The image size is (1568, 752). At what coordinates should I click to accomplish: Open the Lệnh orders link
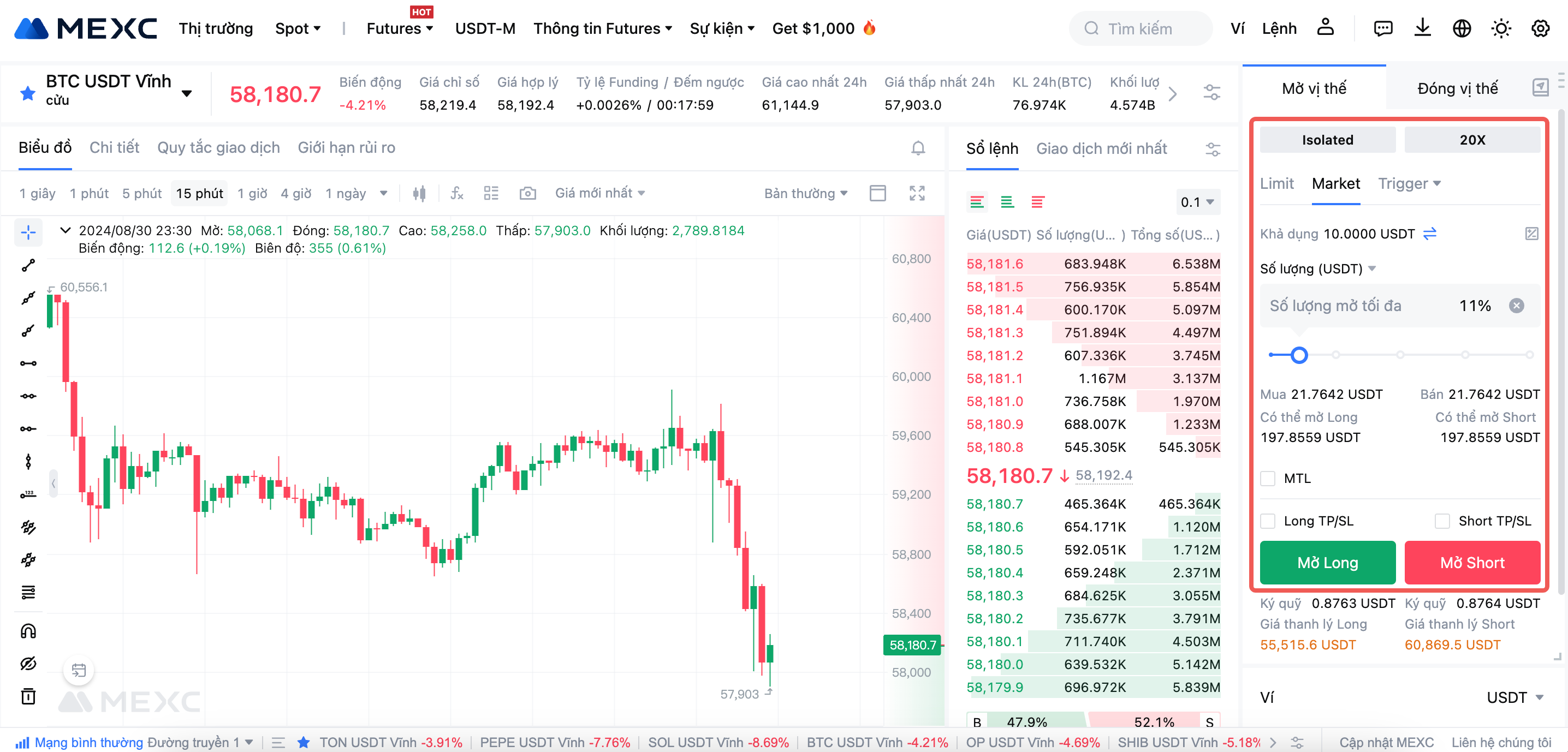(x=1279, y=28)
